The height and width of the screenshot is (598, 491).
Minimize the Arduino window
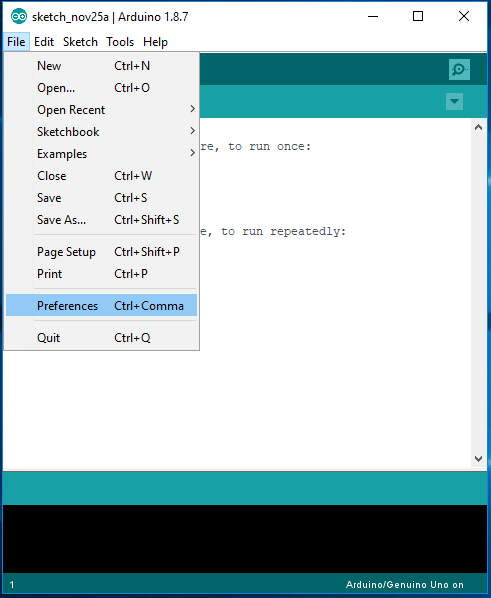point(373,16)
